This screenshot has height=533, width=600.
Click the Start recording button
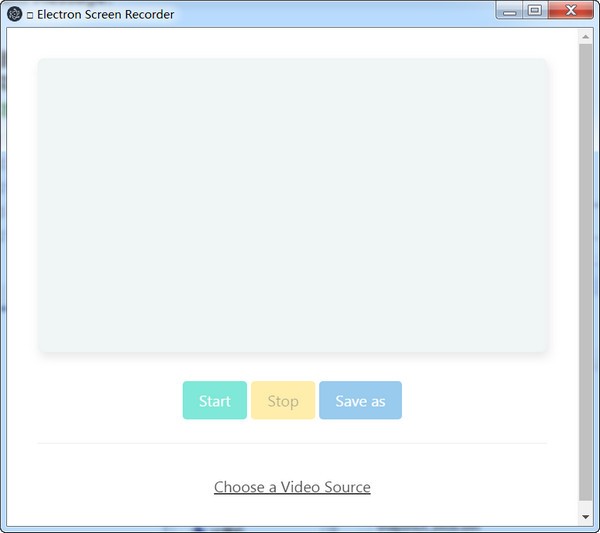click(215, 400)
